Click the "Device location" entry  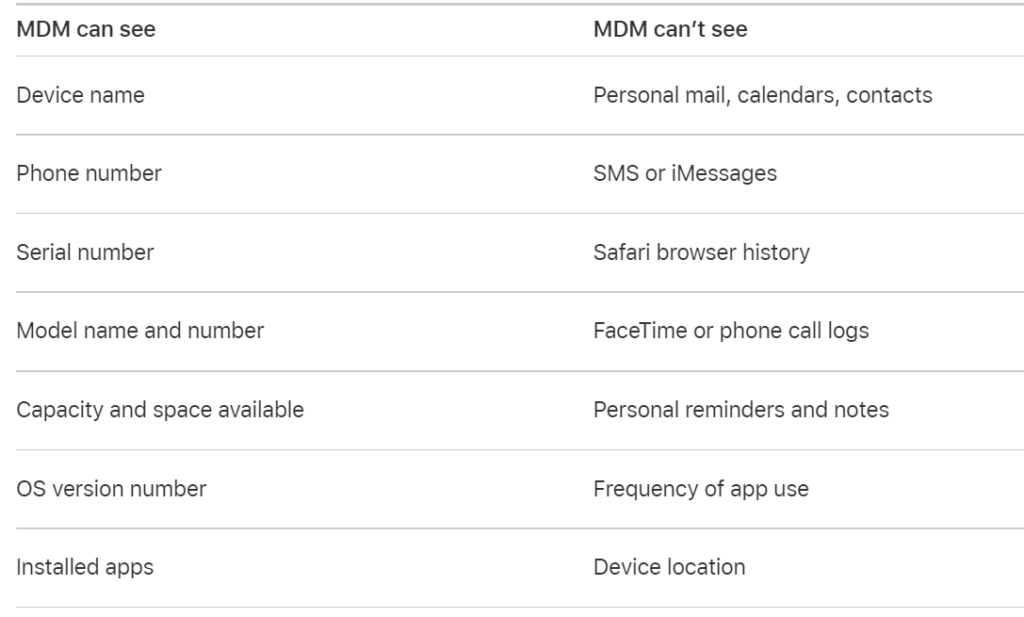click(669, 567)
